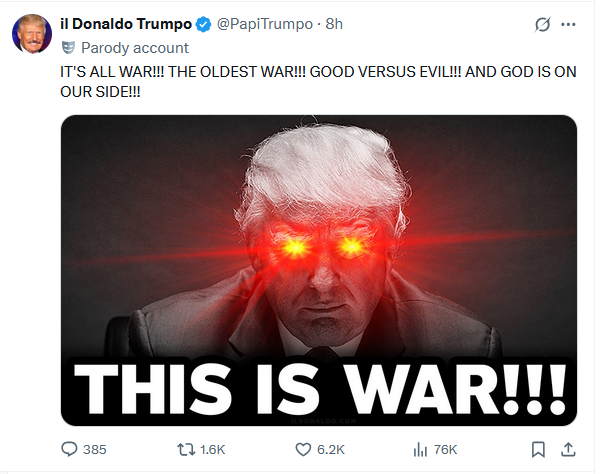View post analytics bar chart icon
This screenshot has width=601, height=474.
(x=420, y=449)
